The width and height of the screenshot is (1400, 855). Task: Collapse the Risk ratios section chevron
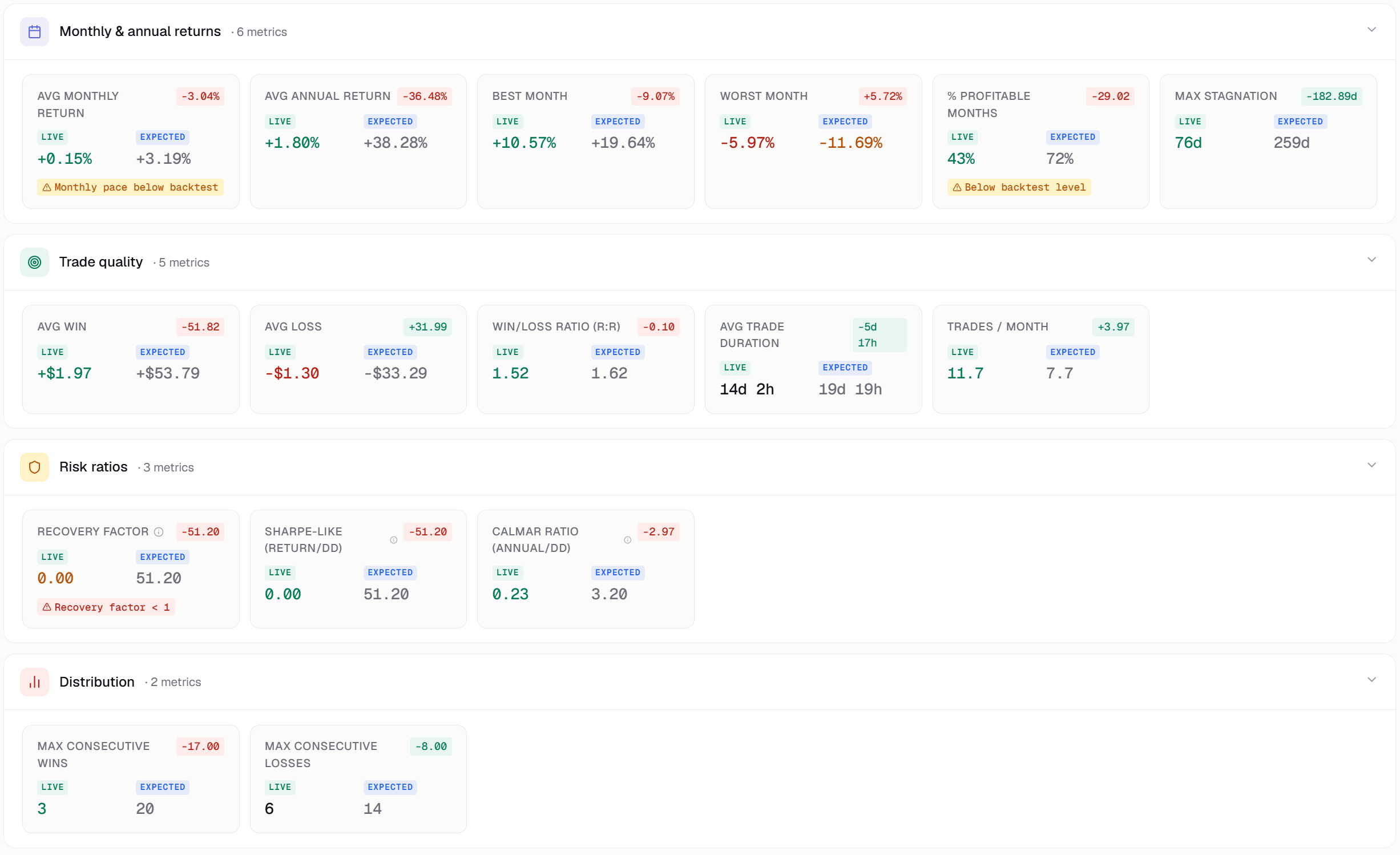click(x=1371, y=465)
